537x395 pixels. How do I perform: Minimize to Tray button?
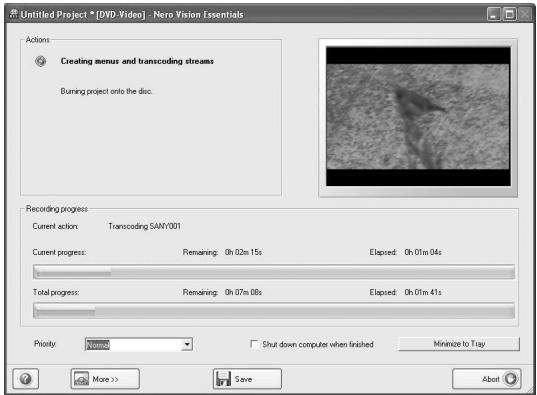[x=459, y=344]
